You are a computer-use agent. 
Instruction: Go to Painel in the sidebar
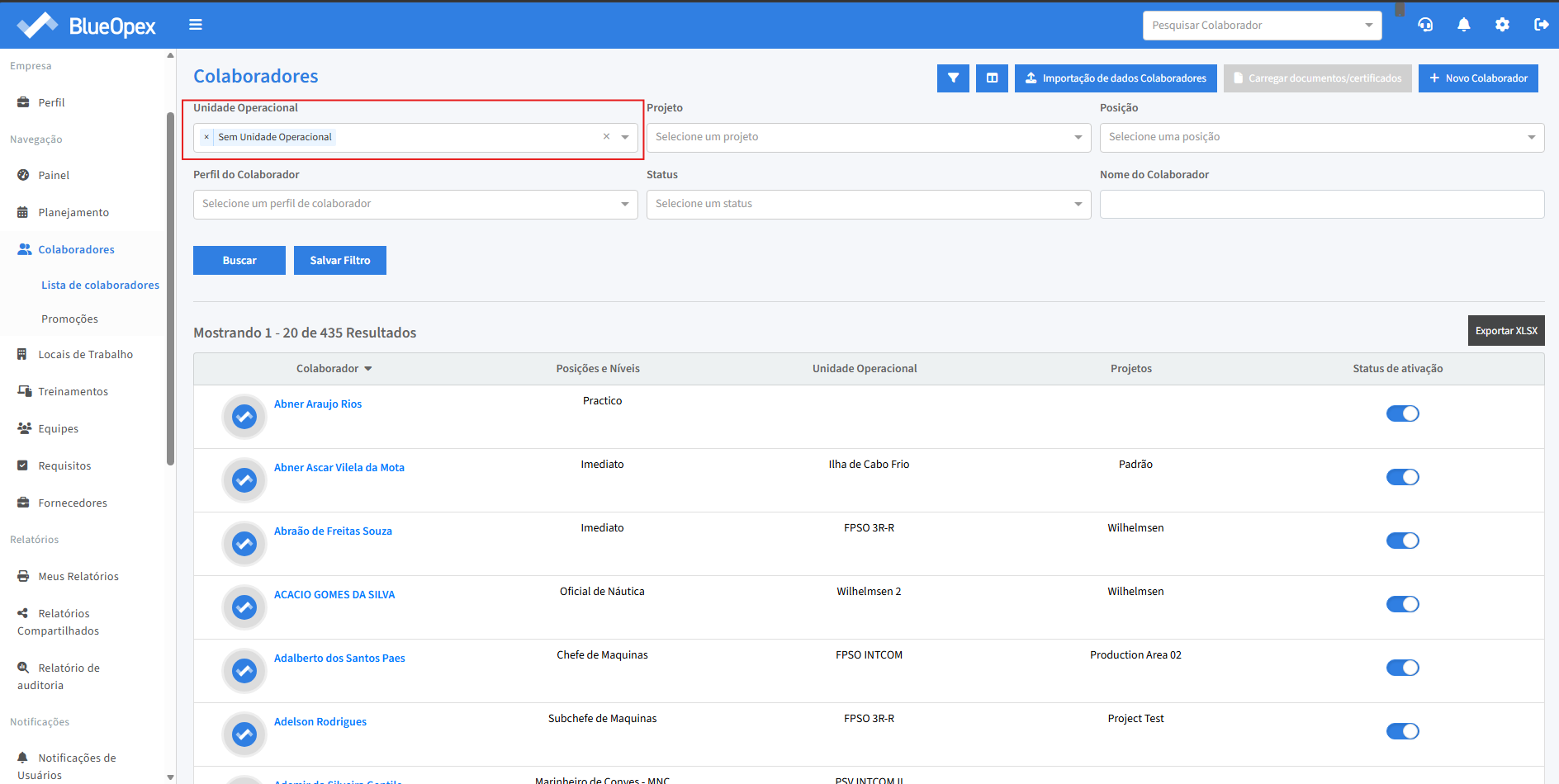click(54, 175)
